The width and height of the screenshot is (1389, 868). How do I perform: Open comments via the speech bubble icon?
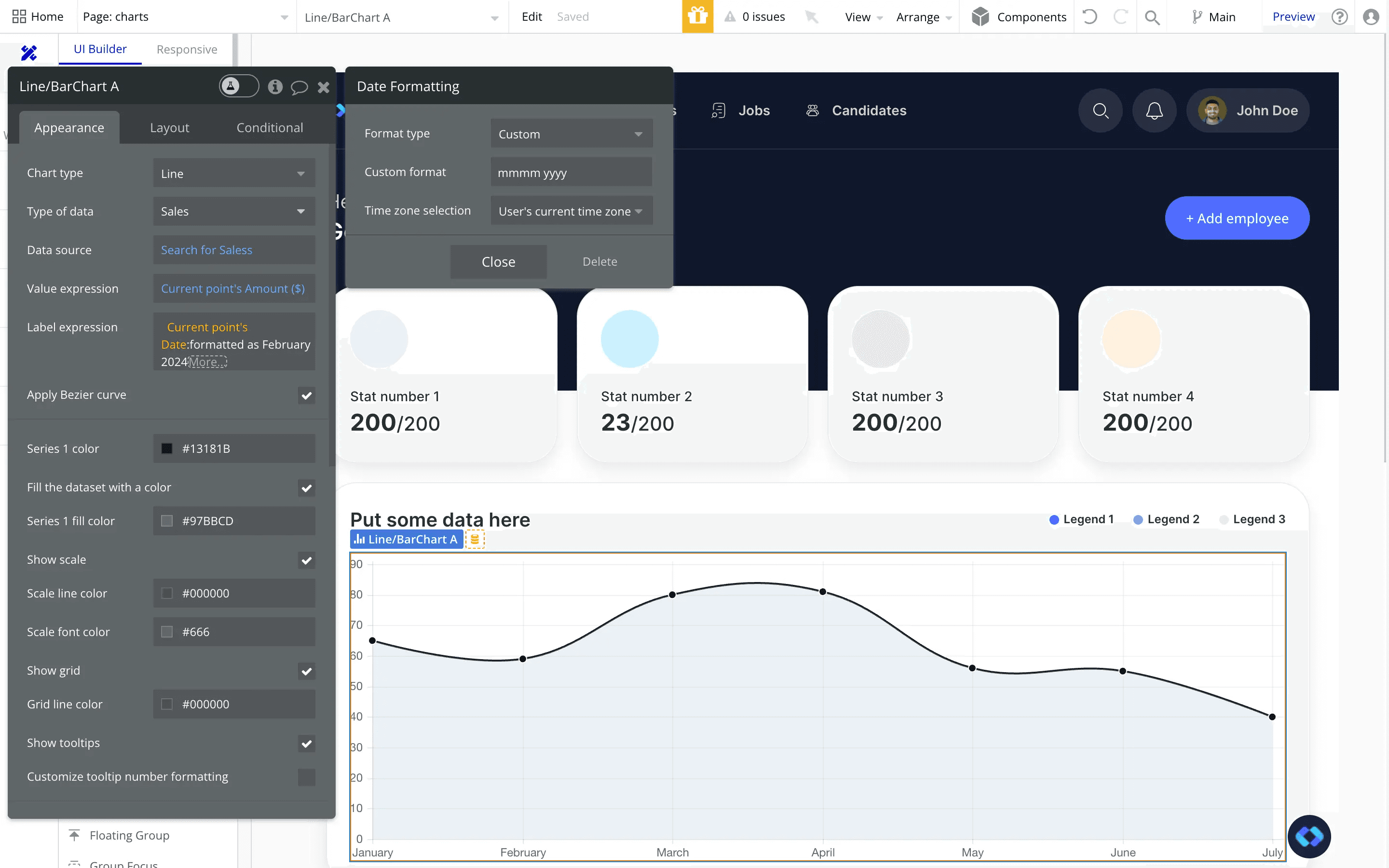300,87
